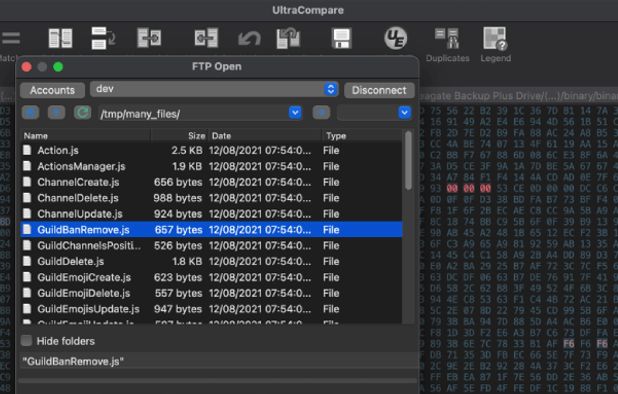Click the filename field showing "GuildBanRemove.js"
This screenshot has width=618, height=394.
(218, 361)
